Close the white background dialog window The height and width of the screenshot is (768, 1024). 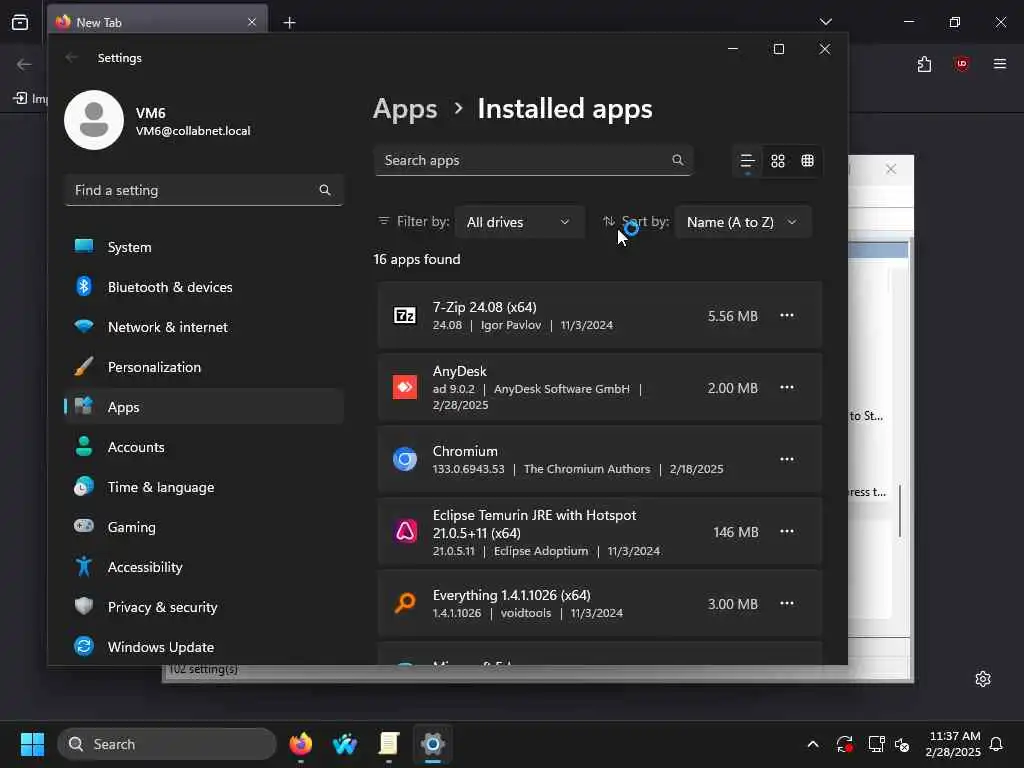coord(891,169)
